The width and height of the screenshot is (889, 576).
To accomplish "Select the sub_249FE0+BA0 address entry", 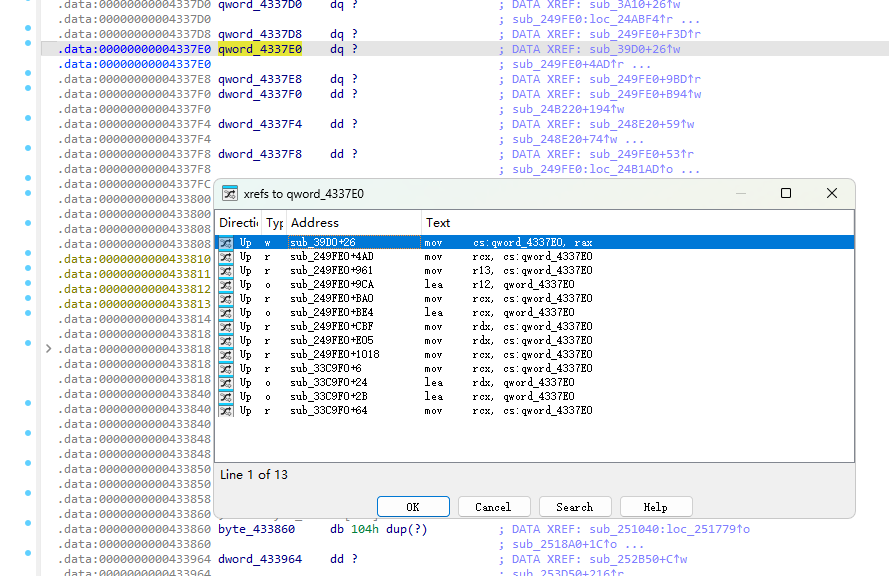I will 332,299.
